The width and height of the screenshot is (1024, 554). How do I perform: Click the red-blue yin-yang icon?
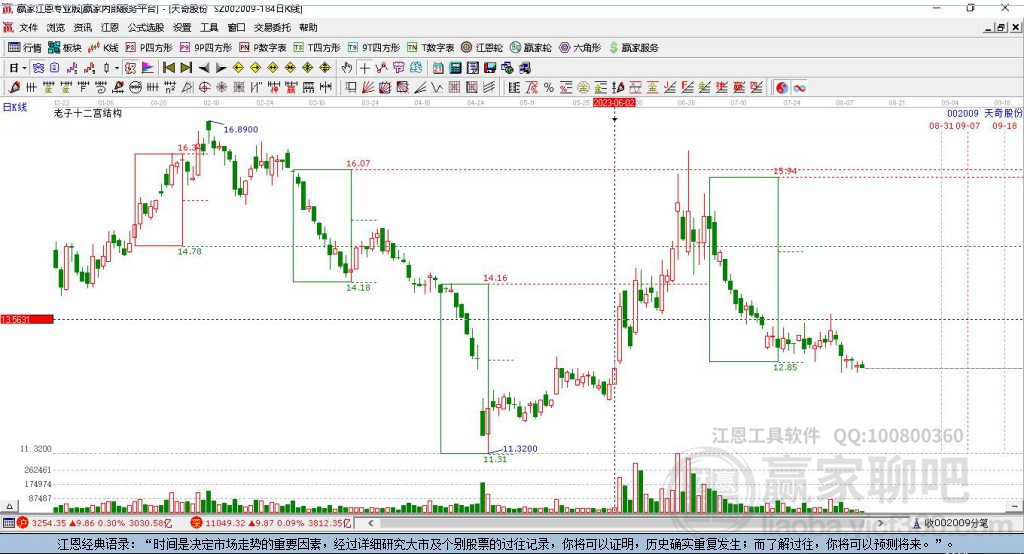pos(782,88)
